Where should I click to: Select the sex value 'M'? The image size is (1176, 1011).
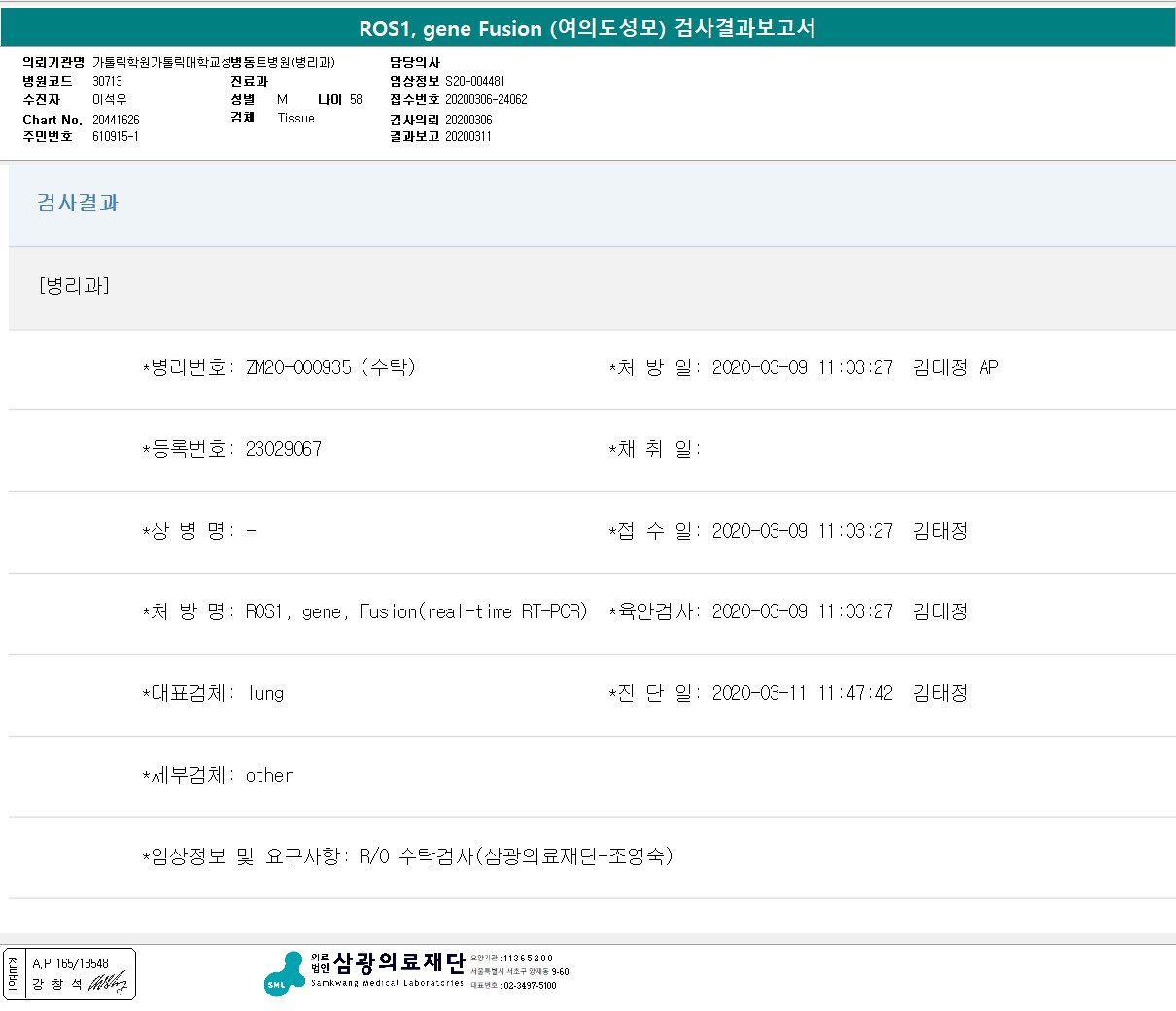point(282,100)
